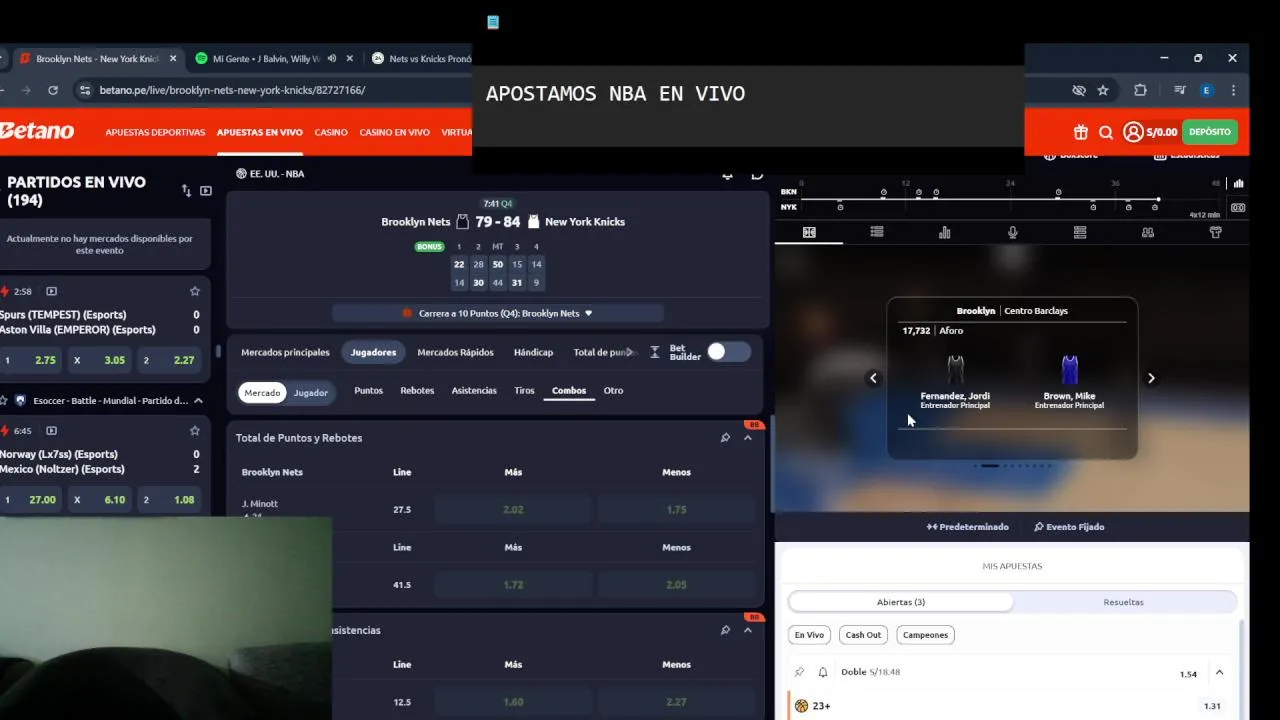Select the Asistencias filter tab

(x=474, y=391)
